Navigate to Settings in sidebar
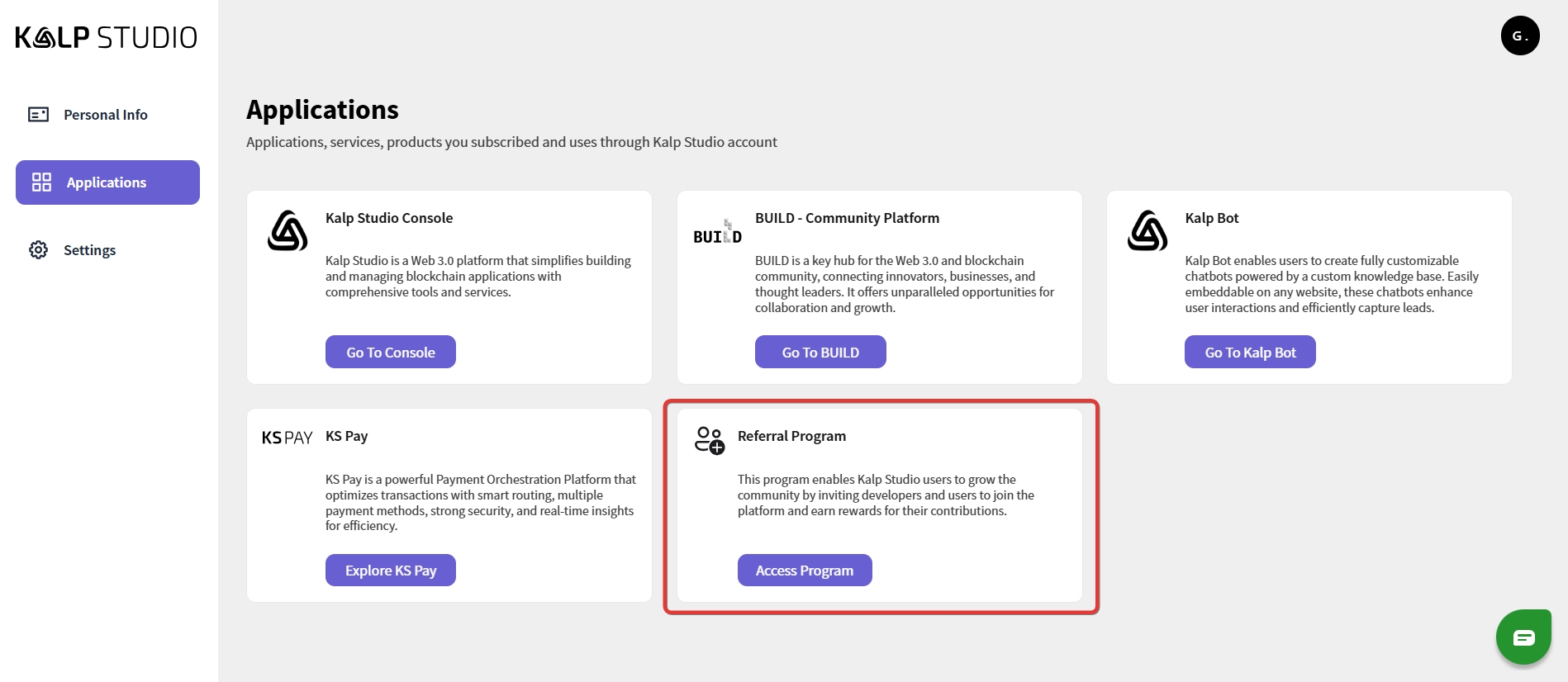This screenshot has height=682, width=1568. point(89,250)
